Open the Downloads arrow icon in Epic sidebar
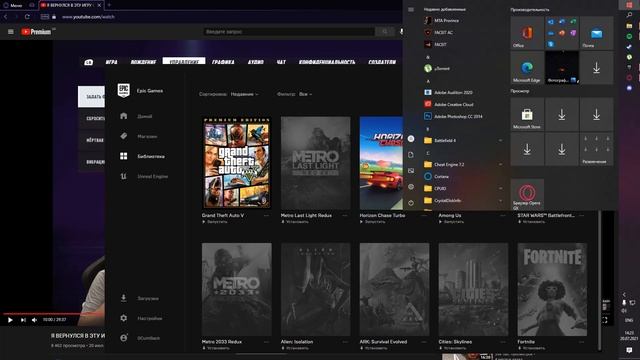Image resolution: width=640 pixels, height=360 pixels. point(124,298)
